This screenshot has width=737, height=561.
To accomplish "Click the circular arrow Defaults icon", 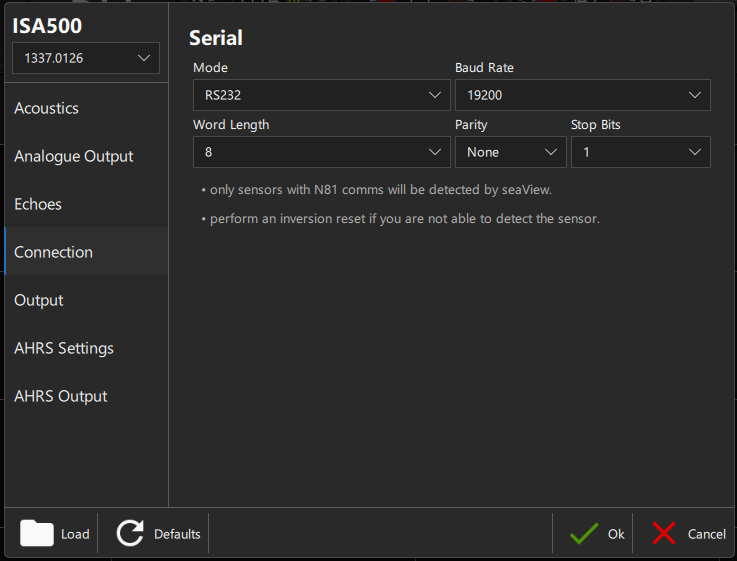I will click(x=130, y=533).
